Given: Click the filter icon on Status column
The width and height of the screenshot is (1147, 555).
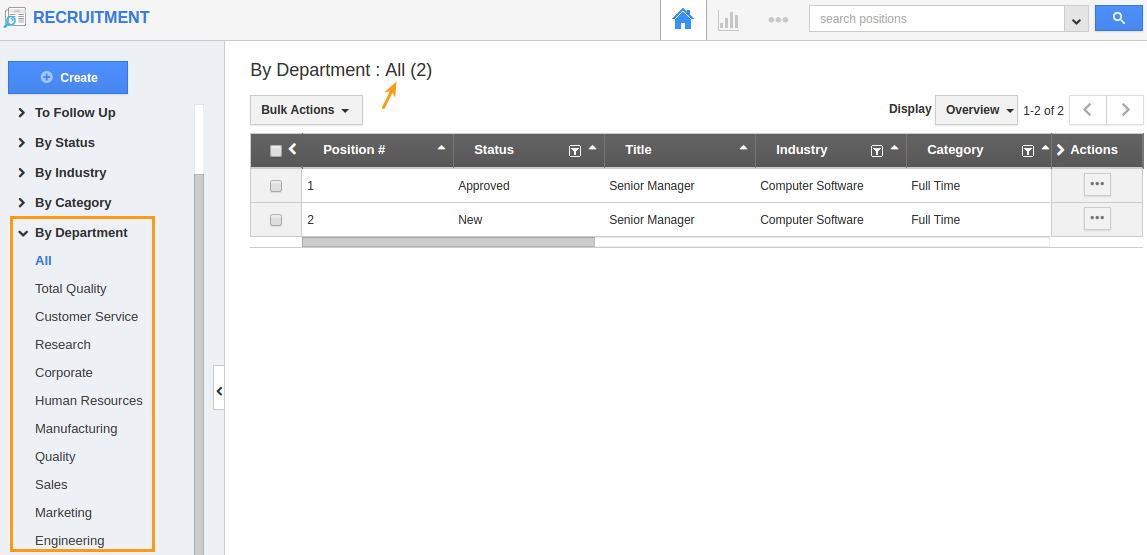Looking at the screenshot, I should [x=575, y=151].
